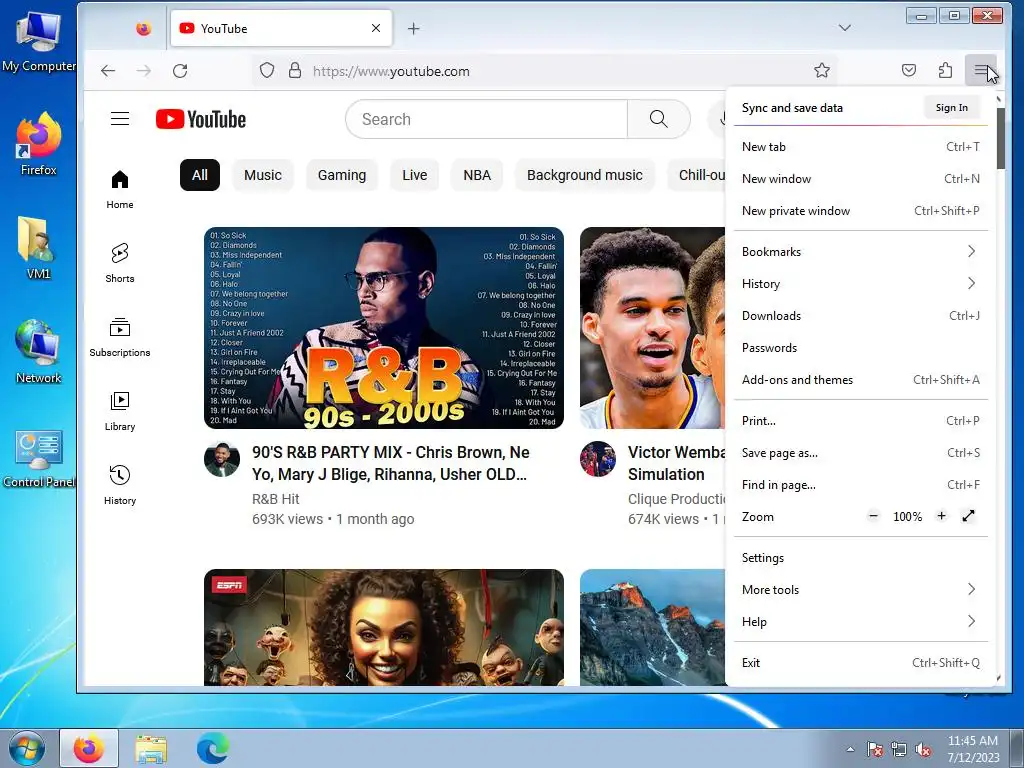1024x768 pixels.
Task: Select the Live filter chip
Action: tap(415, 175)
